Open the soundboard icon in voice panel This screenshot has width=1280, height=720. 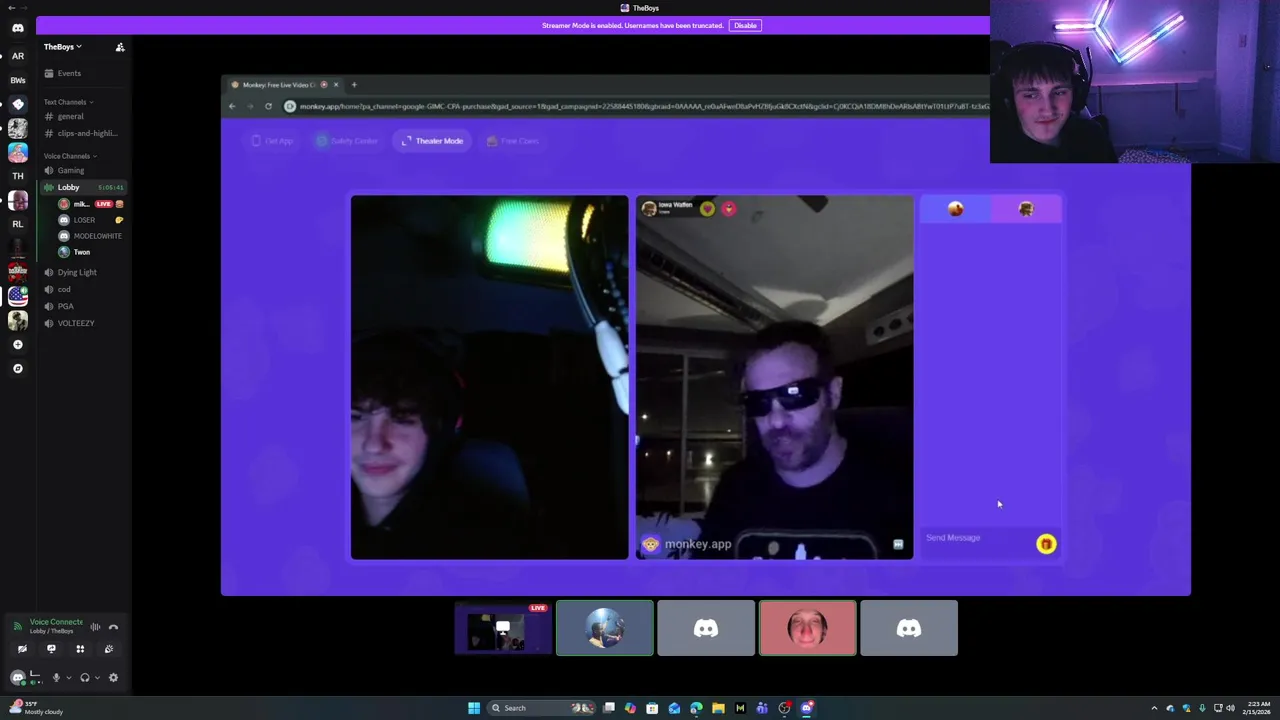[x=109, y=649]
